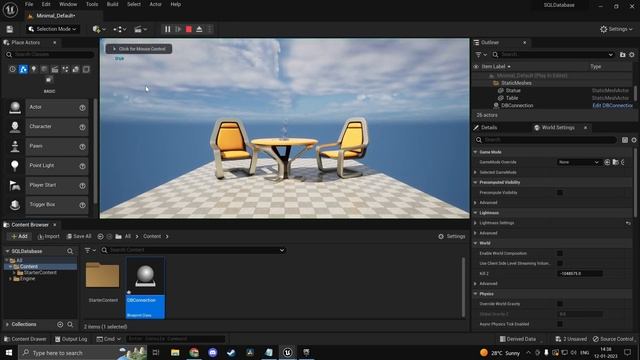Toggle the visibility column eye in Outliner header
This screenshot has height=360, width=640.
(476, 67)
